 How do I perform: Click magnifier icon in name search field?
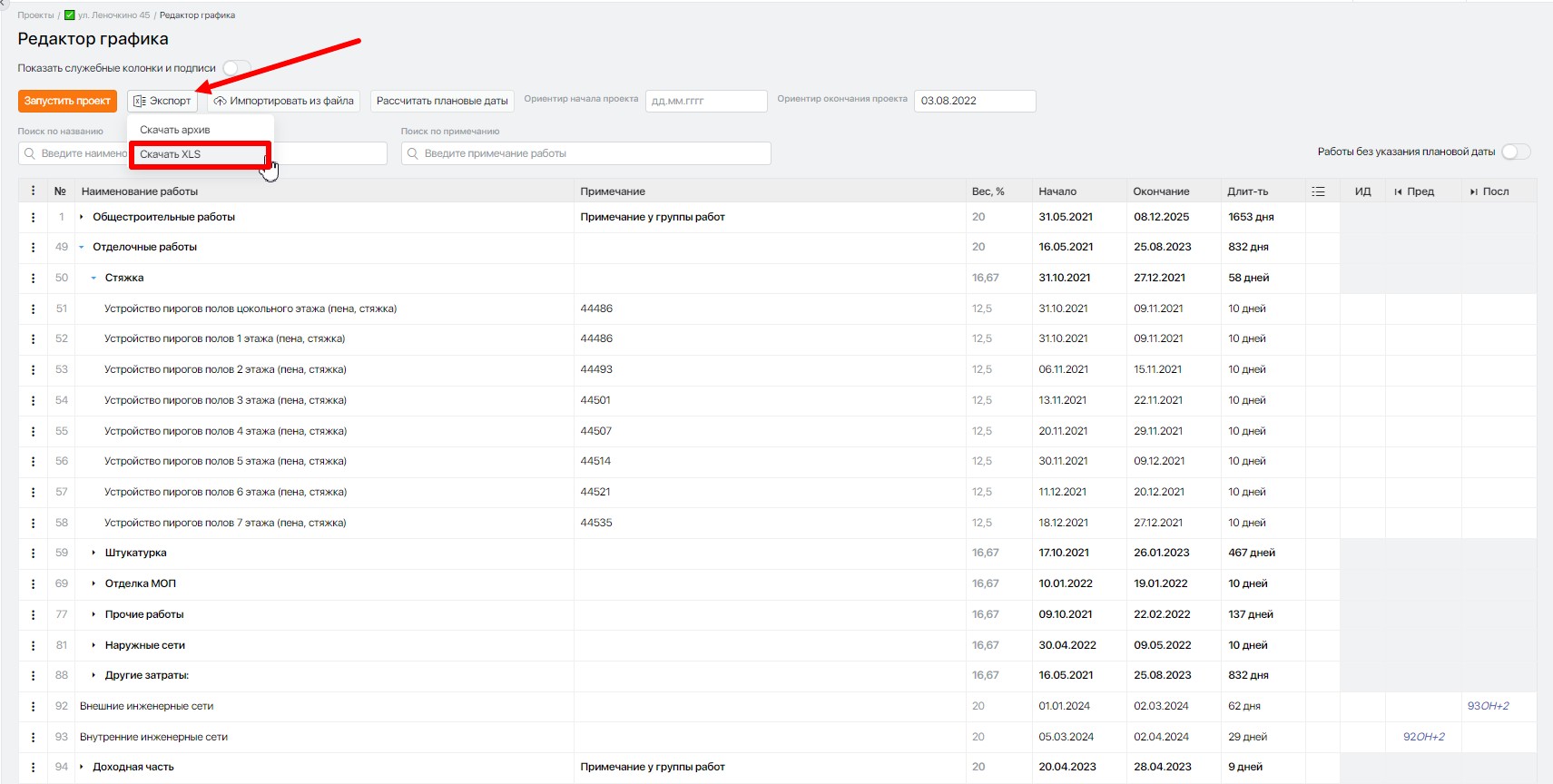[30, 153]
